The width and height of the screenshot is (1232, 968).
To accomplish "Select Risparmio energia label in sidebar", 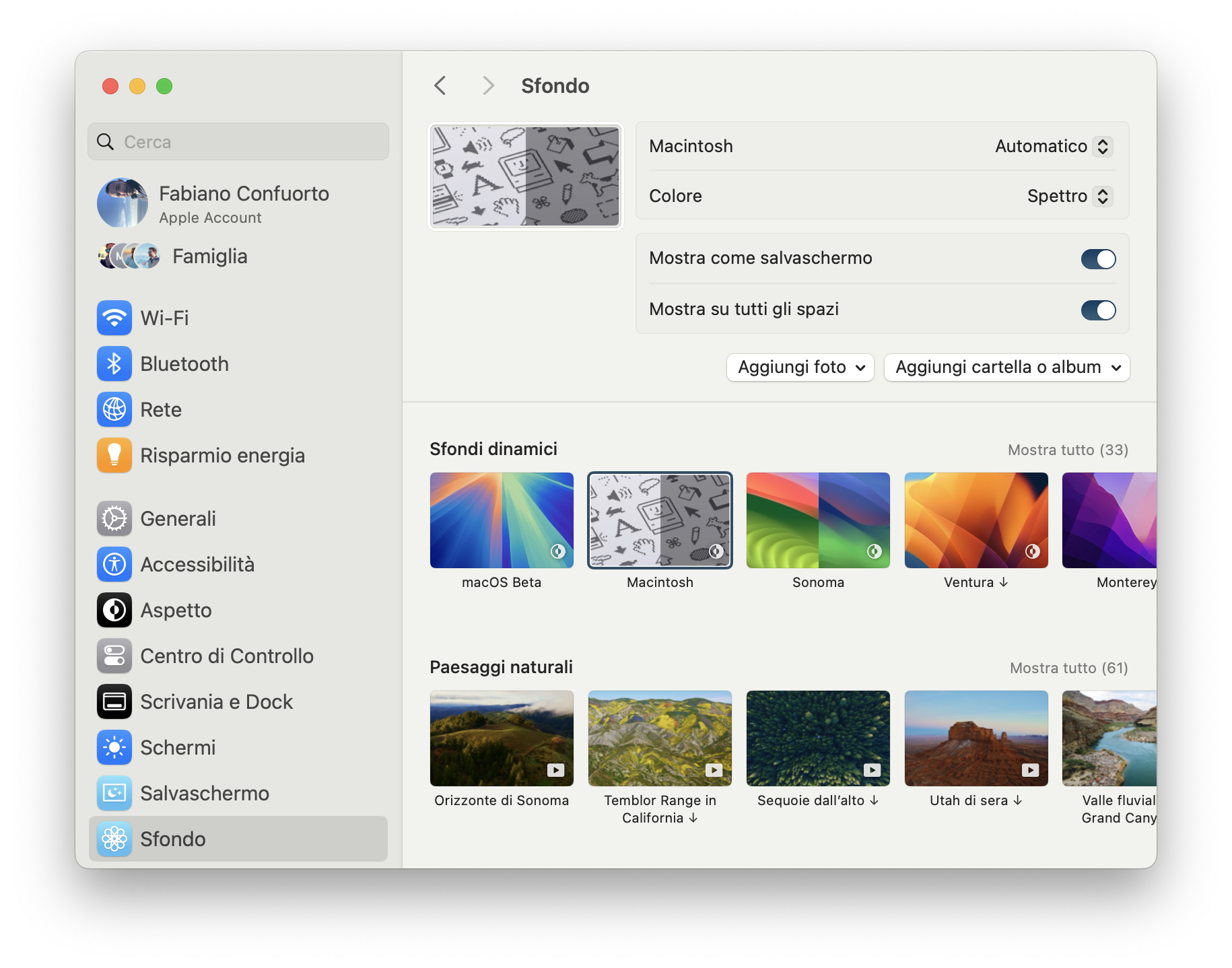I will click(x=222, y=456).
